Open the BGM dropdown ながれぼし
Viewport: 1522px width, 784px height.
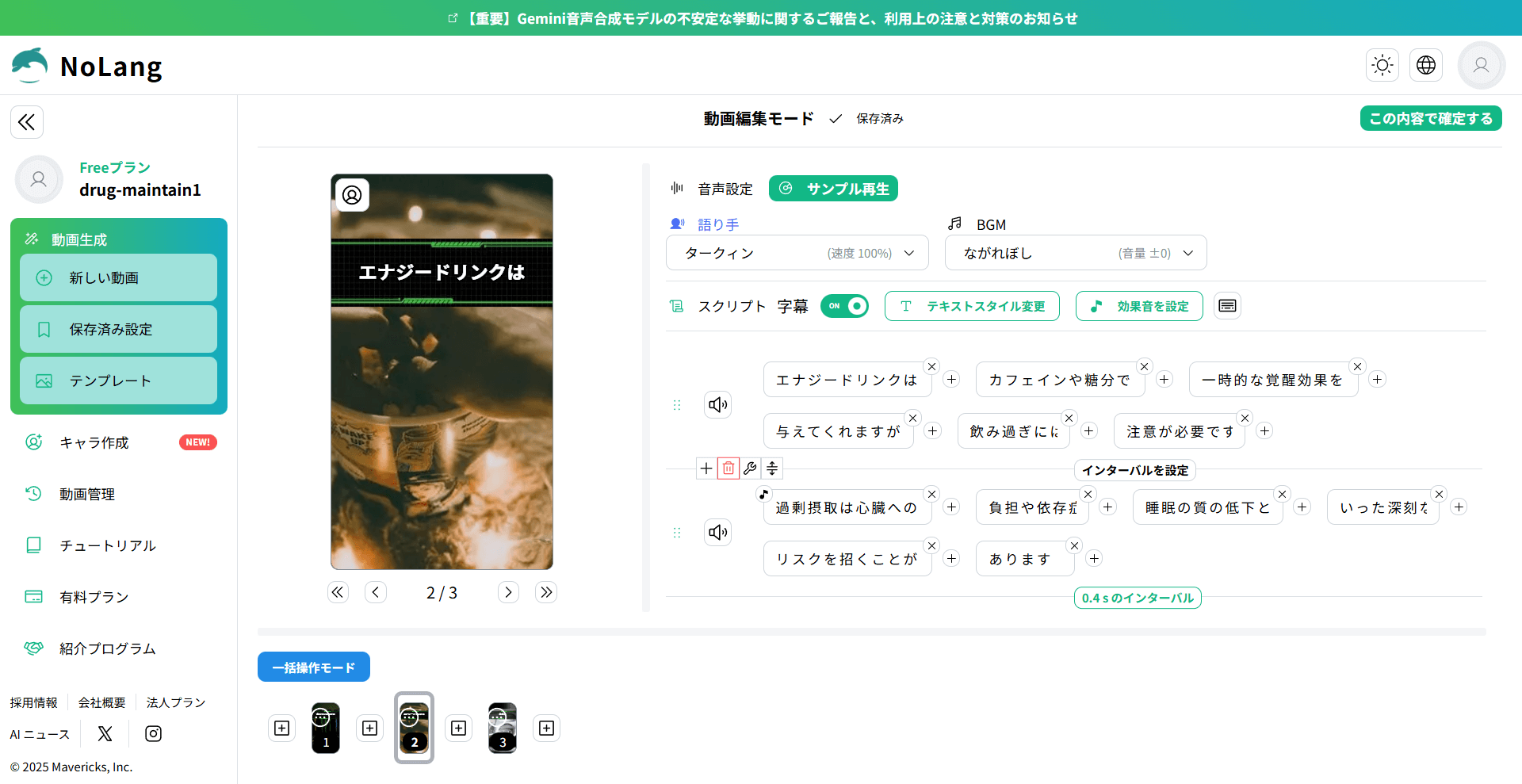pyautogui.click(x=1075, y=253)
